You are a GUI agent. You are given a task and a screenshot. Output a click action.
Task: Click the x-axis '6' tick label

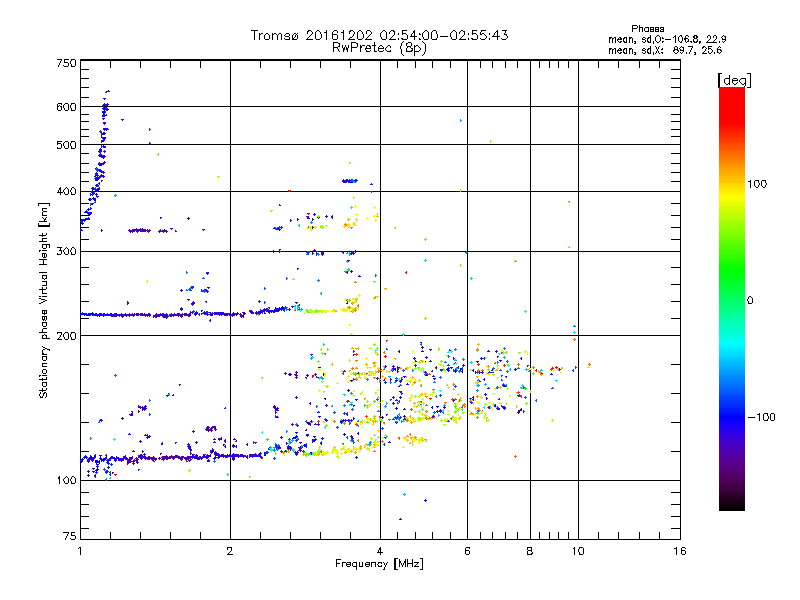(467, 551)
